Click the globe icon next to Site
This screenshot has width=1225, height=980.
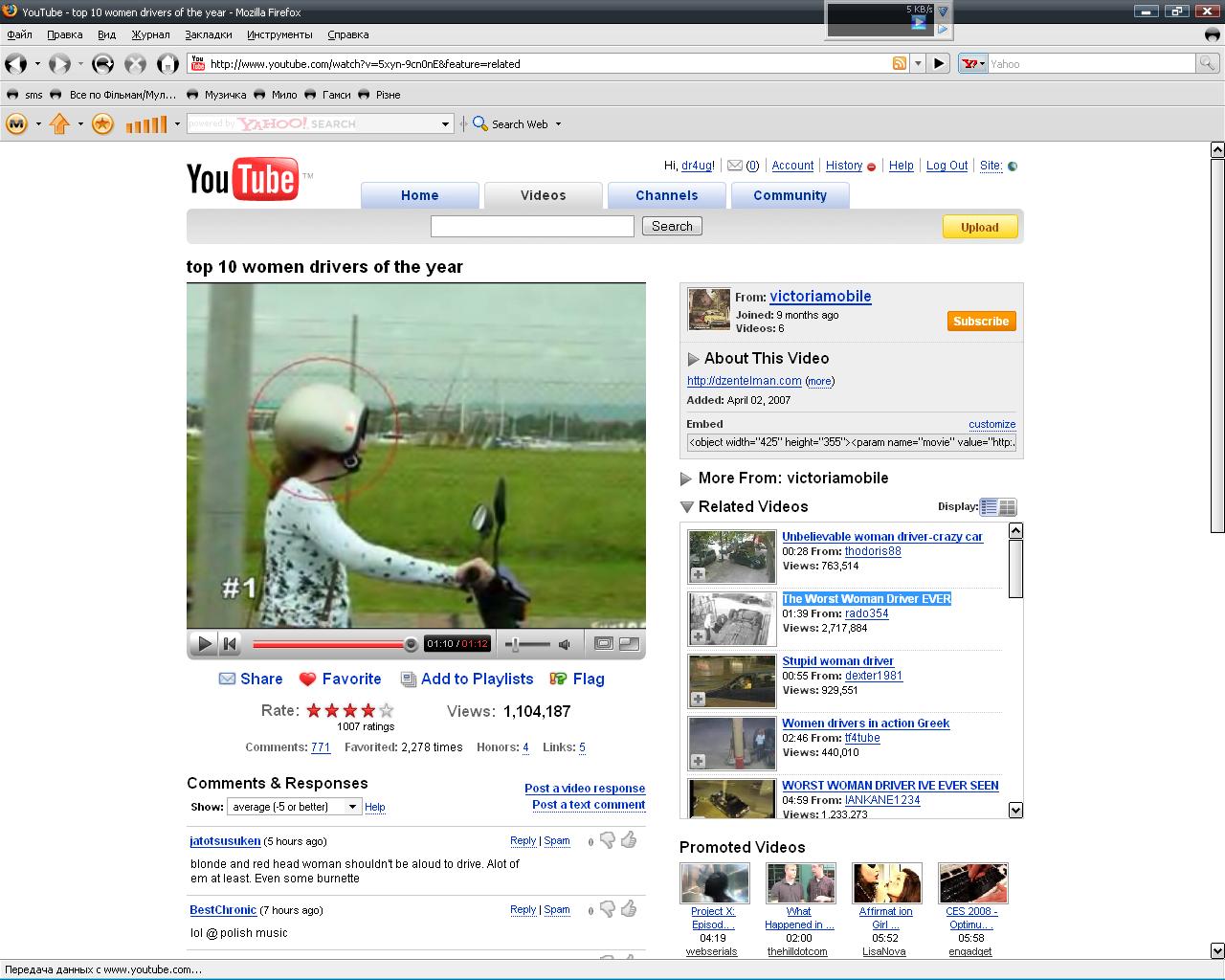tap(1013, 166)
